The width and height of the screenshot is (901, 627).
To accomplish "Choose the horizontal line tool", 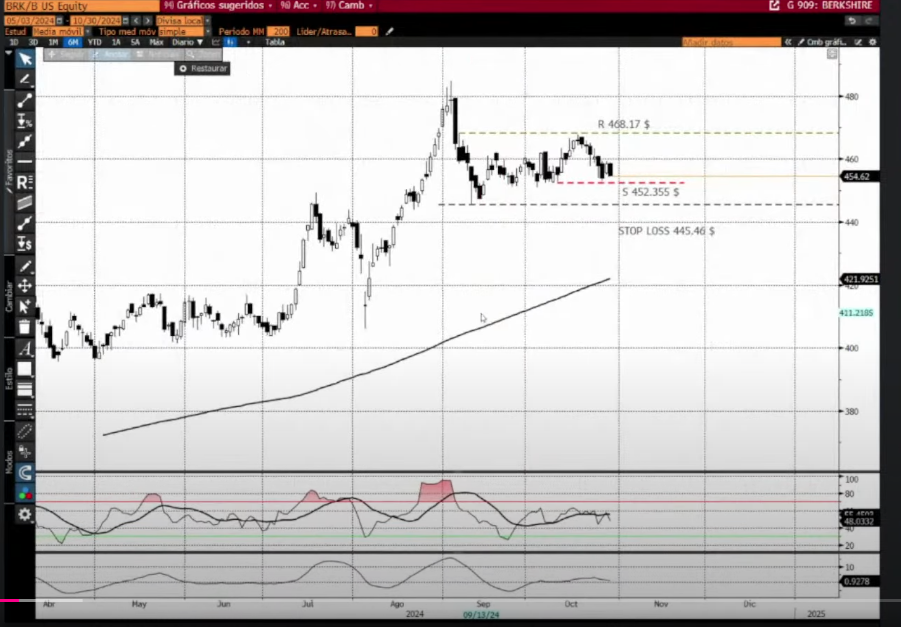I will [25, 162].
